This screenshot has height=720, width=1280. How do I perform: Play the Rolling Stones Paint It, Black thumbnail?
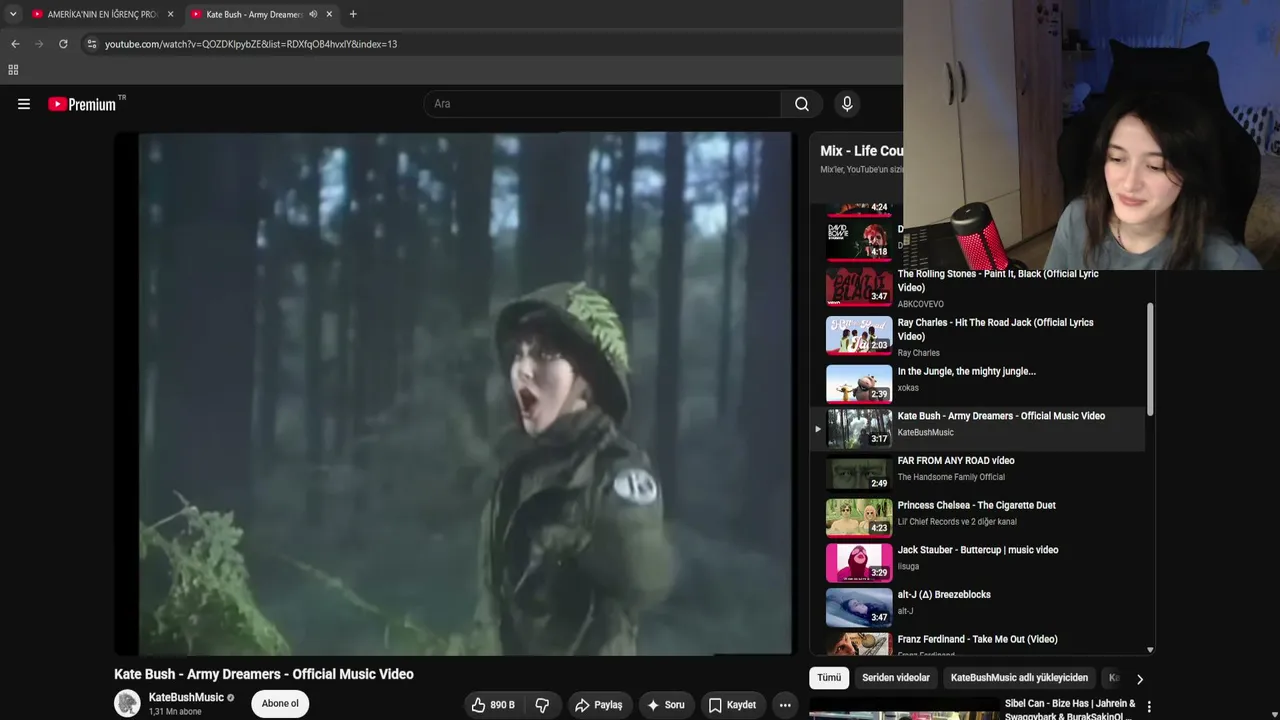click(x=859, y=287)
